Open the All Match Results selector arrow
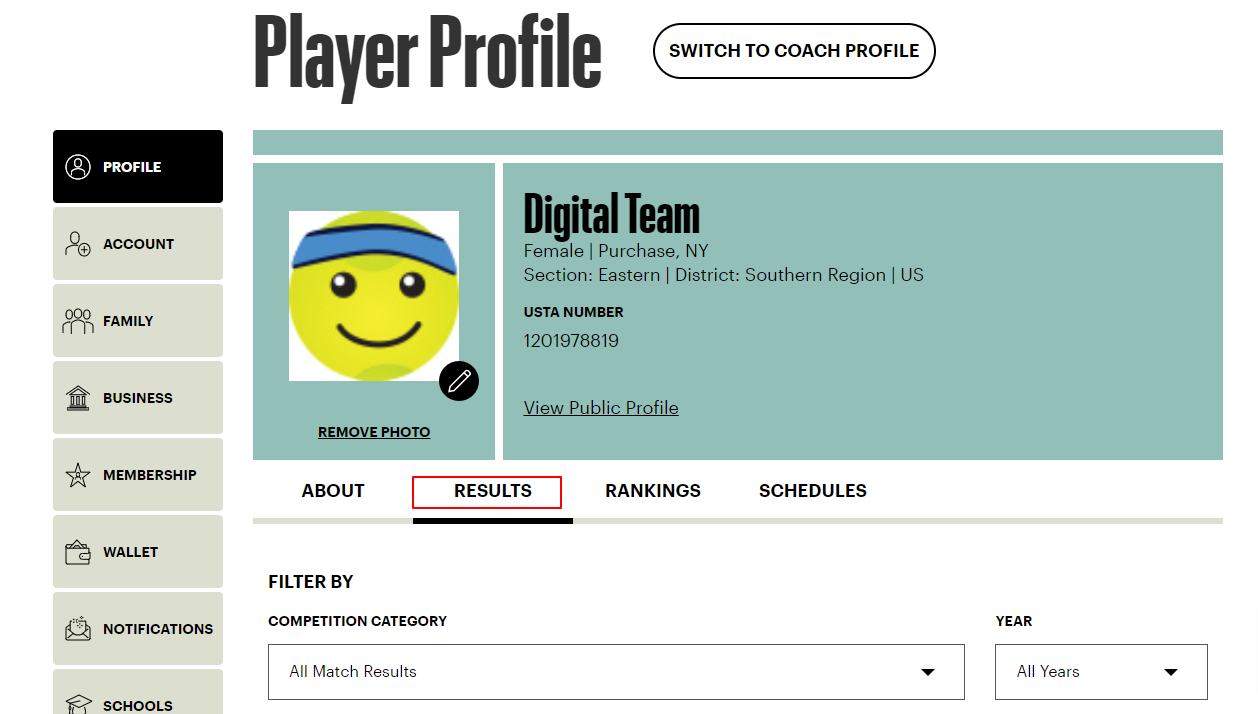Image resolution: width=1258 pixels, height=714 pixels. click(930, 672)
